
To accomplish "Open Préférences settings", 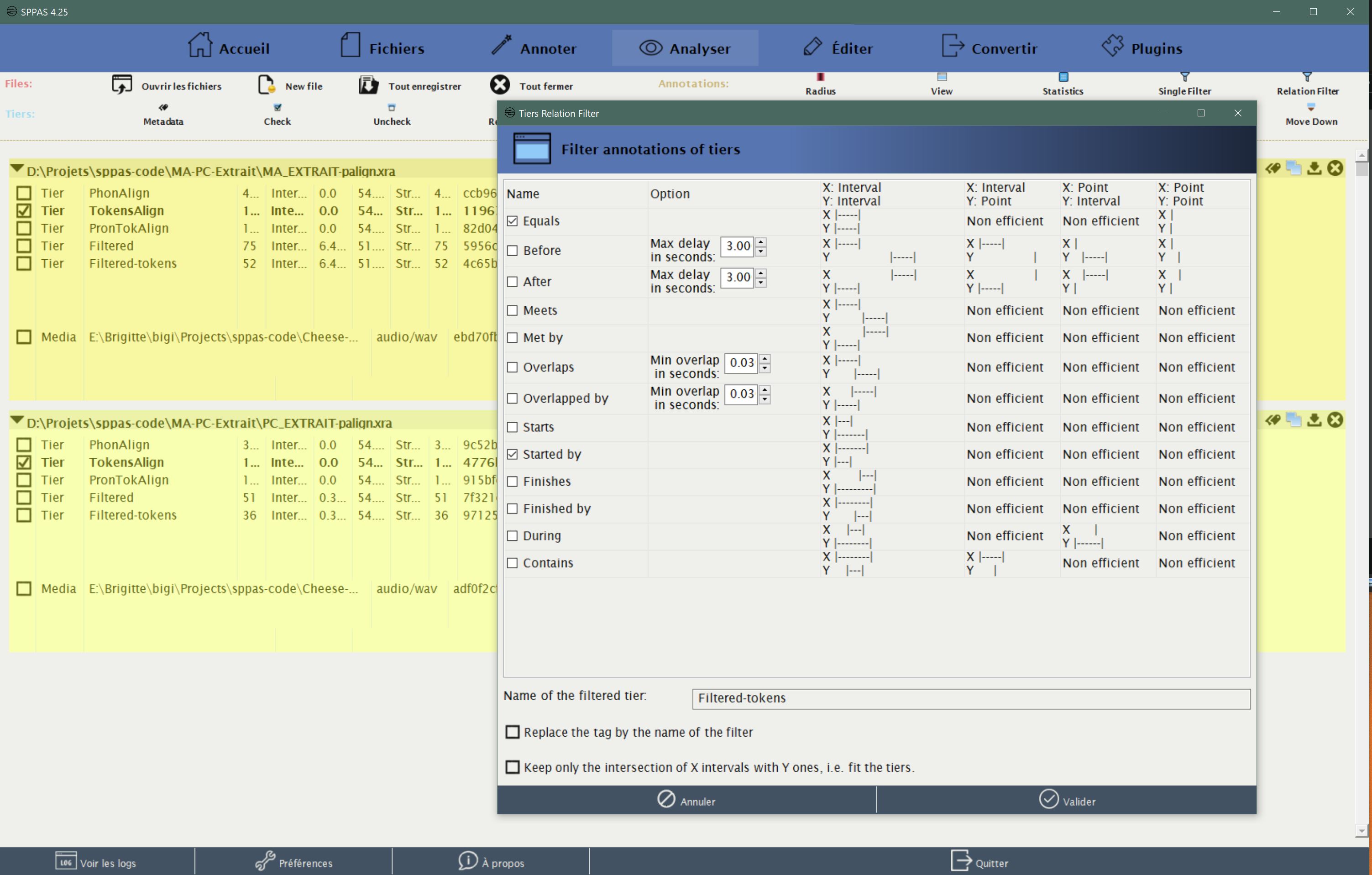I will [x=293, y=861].
